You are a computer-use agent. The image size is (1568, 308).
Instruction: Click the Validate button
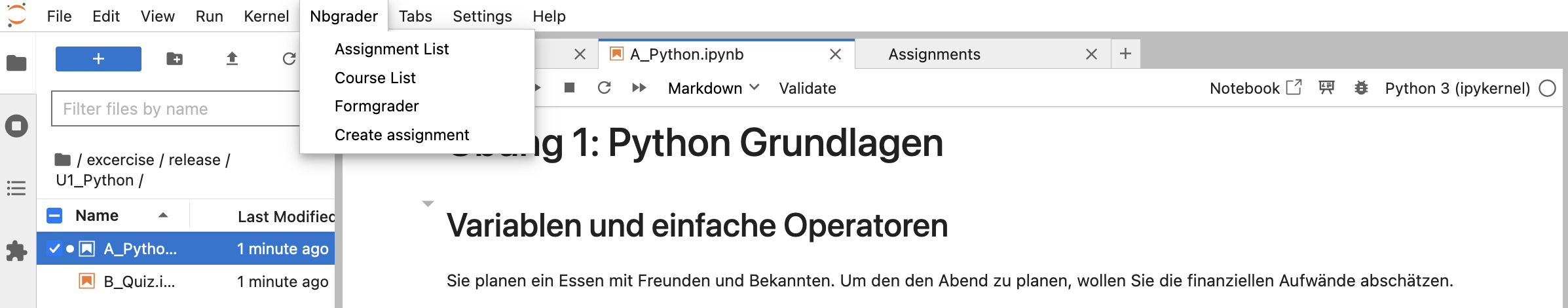click(807, 88)
